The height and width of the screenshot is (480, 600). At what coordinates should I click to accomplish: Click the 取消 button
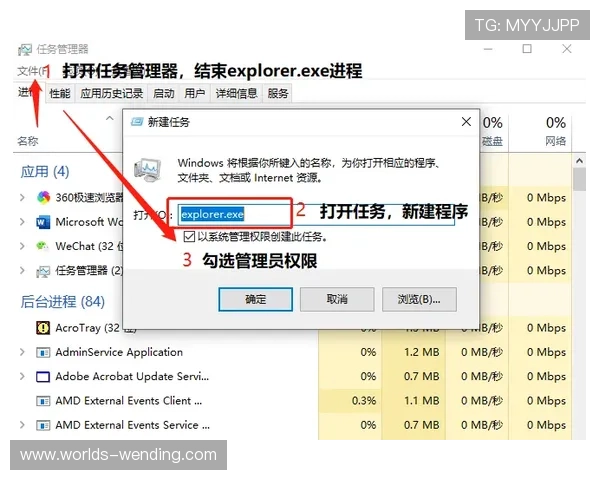[337, 299]
